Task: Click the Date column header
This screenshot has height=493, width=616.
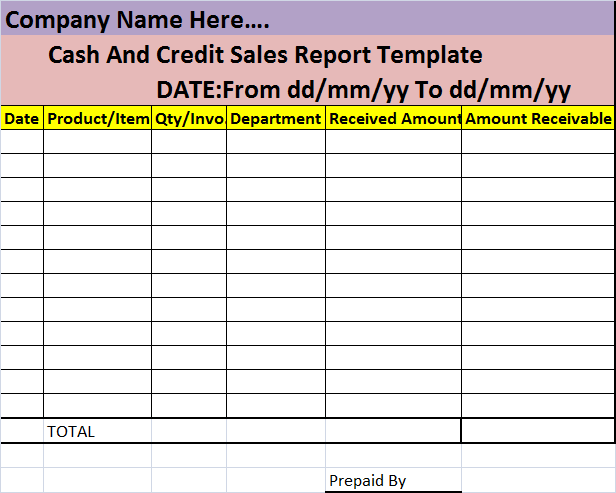Action: (22, 118)
